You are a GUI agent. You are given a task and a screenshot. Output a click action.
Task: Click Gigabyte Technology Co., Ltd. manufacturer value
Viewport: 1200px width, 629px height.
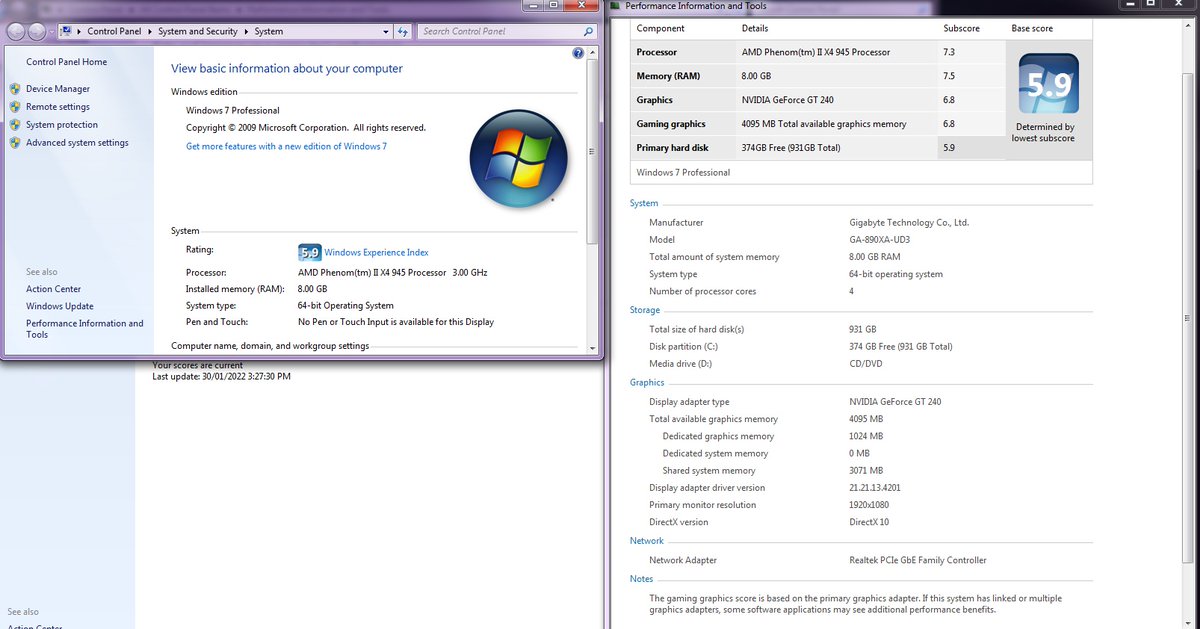coord(909,223)
